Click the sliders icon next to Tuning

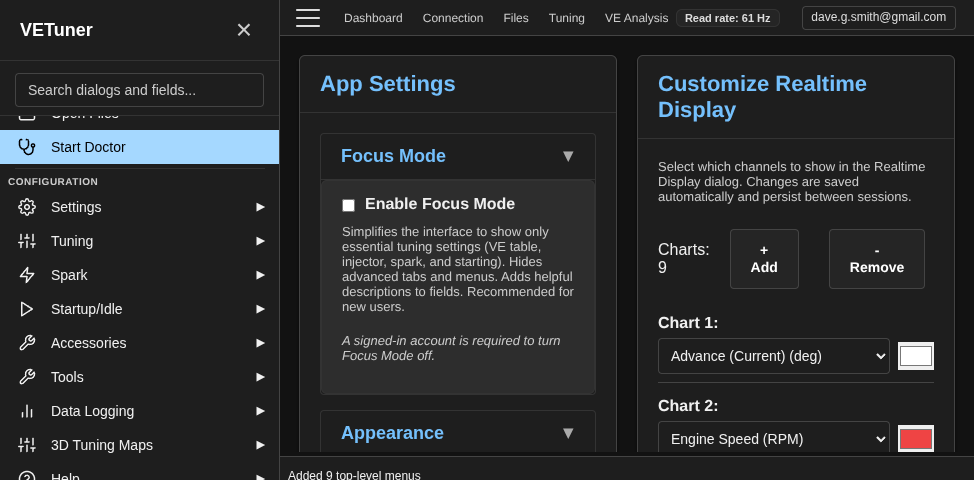point(27,241)
